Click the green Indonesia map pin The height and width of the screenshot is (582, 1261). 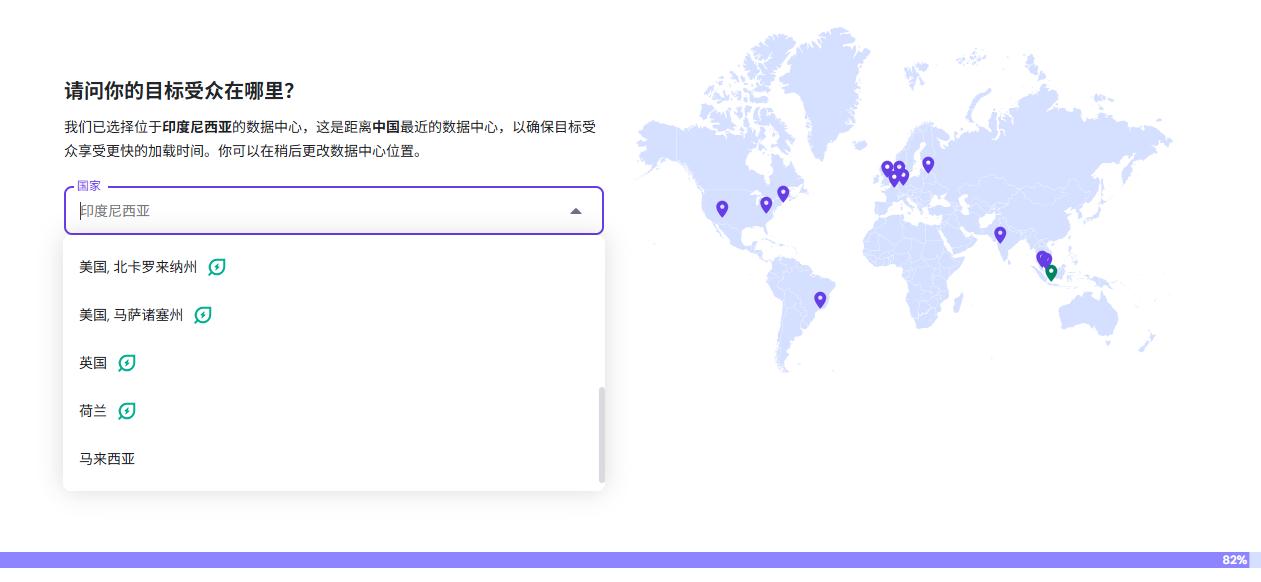tap(1051, 271)
